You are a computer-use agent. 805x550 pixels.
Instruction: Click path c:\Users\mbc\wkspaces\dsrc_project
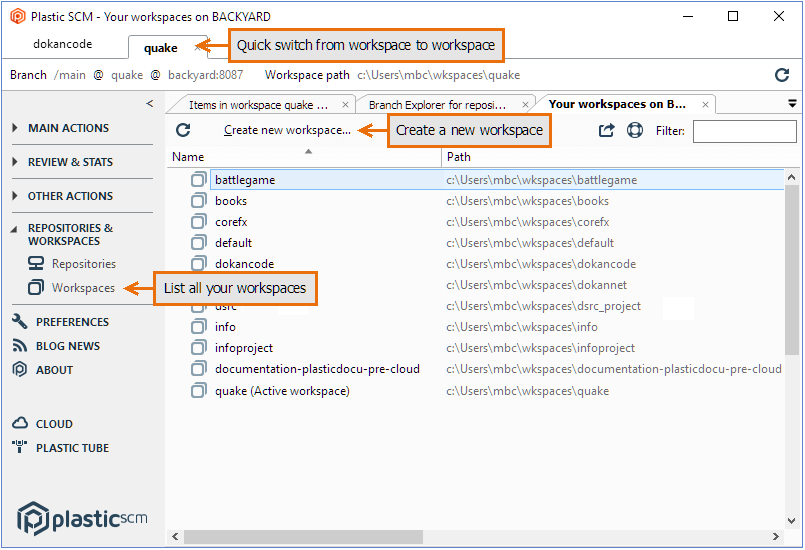click(543, 306)
